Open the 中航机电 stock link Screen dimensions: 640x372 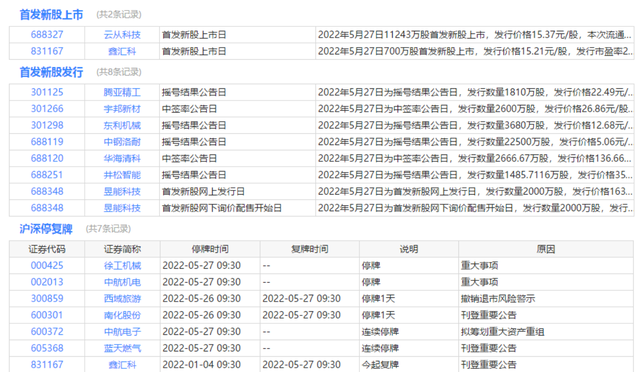(122, 282)
